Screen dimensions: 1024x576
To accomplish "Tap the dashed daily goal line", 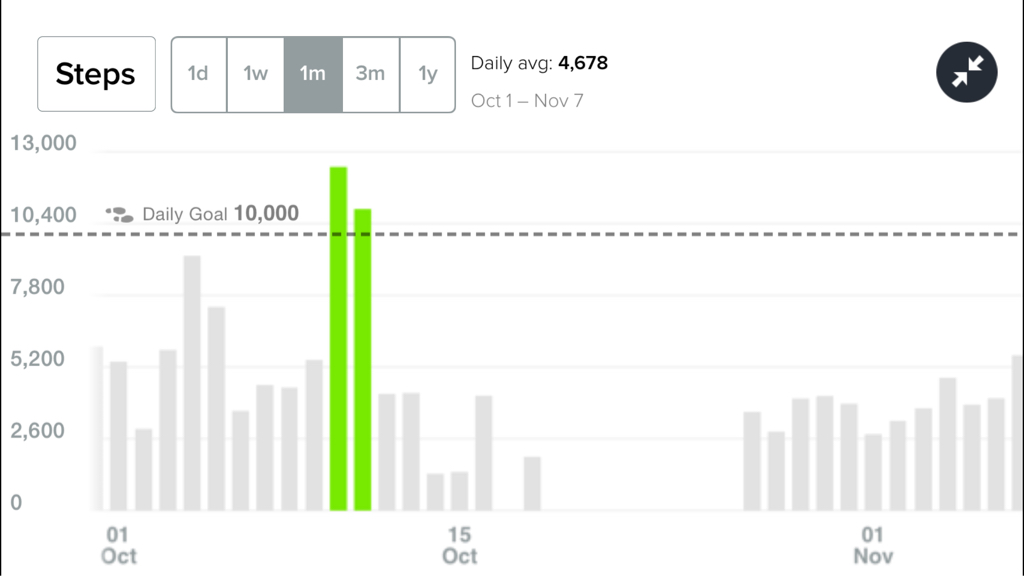I will (512, 234).
